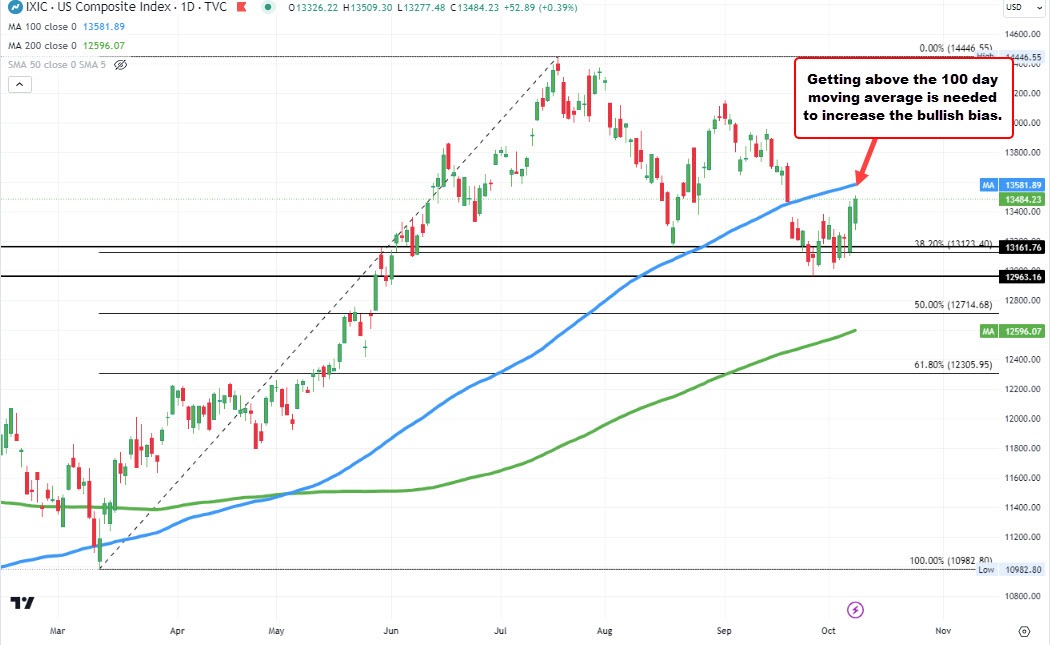Click the 14446.55 high price axis label
This screenshot has width=1050, height=645.
(1023, 58)
